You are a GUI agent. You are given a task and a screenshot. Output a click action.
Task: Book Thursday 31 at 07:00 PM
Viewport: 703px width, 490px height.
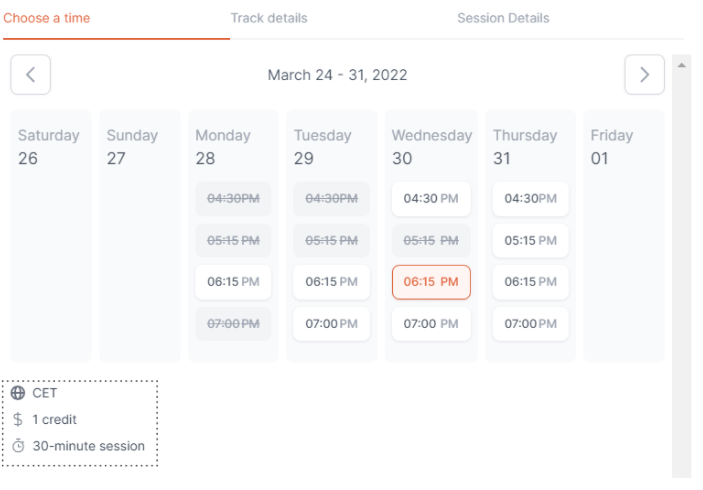click(530, 324)
